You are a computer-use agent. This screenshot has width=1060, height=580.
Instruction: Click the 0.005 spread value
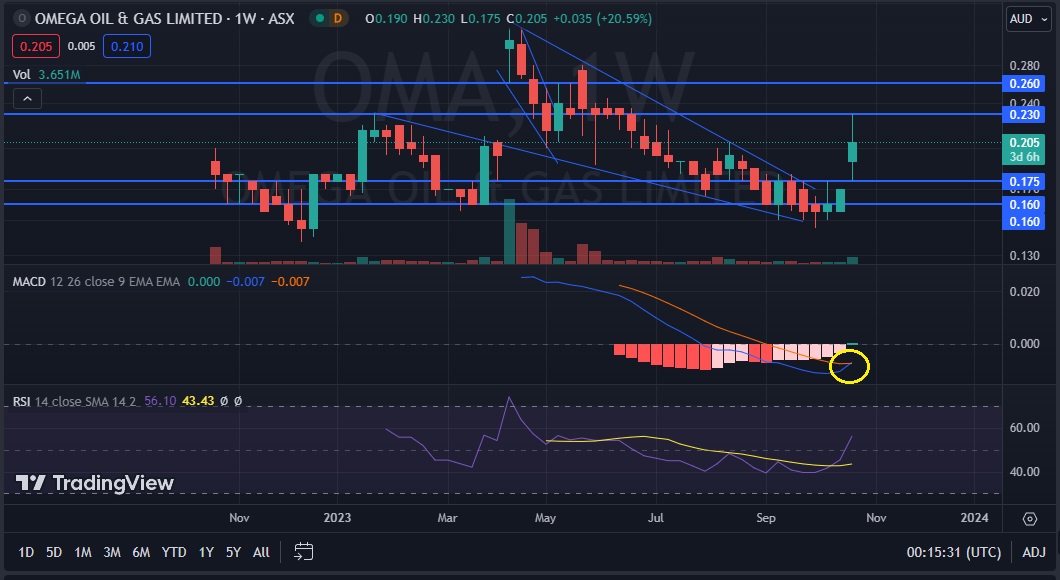point(81,46)
